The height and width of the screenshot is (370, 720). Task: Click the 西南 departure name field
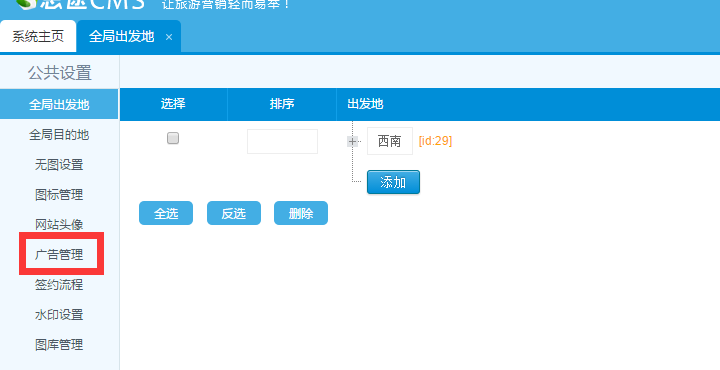390,141
